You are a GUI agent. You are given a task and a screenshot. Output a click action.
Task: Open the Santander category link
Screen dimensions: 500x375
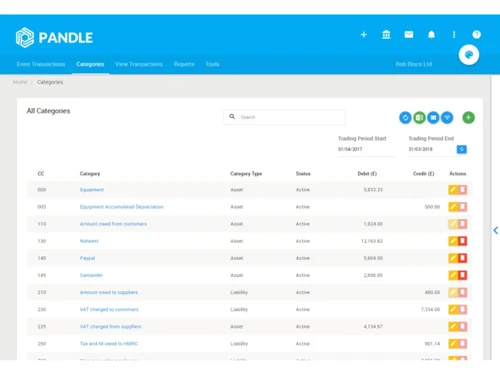(x=91, y=275)
